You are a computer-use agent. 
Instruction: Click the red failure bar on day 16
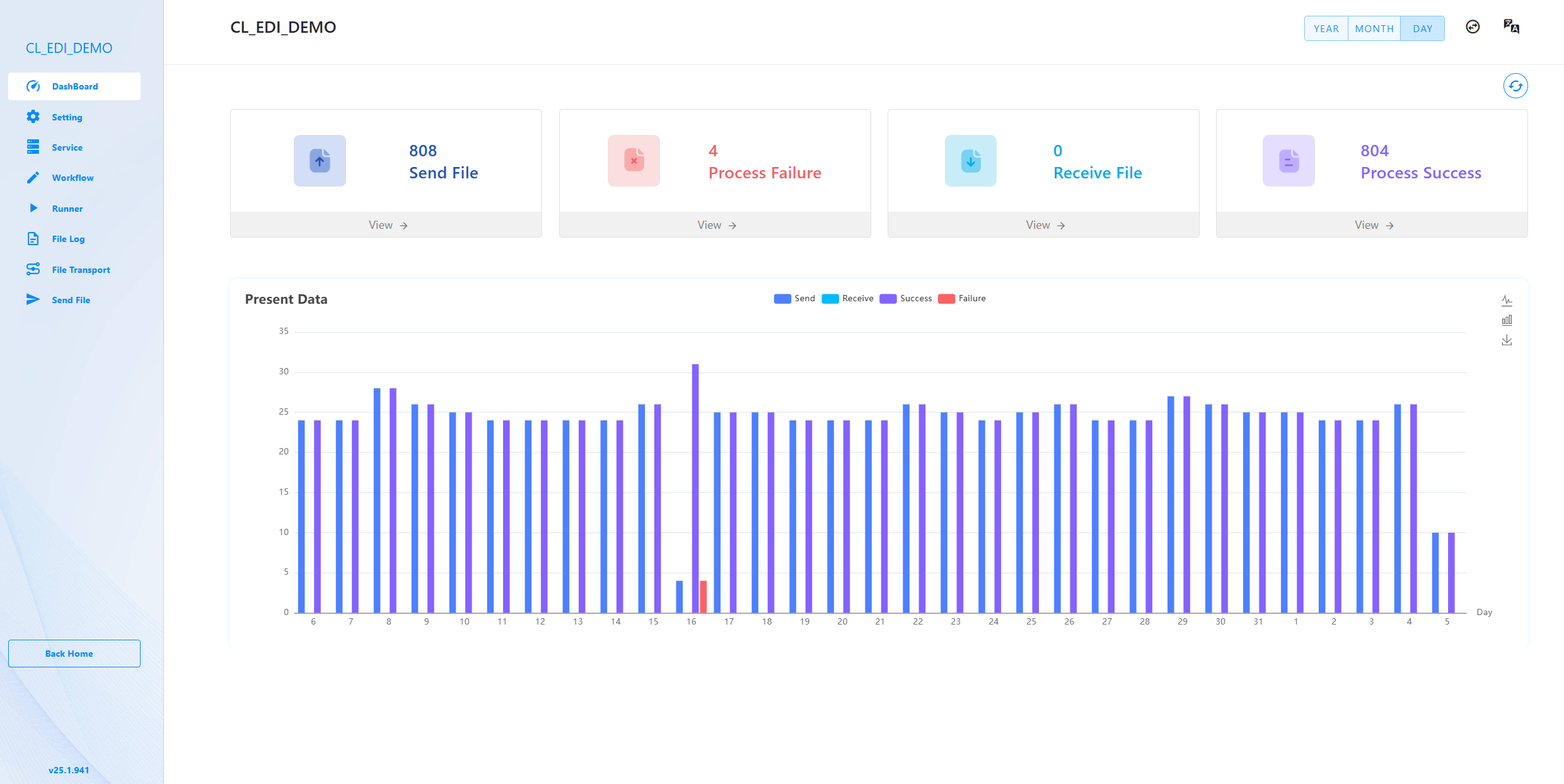704,596
